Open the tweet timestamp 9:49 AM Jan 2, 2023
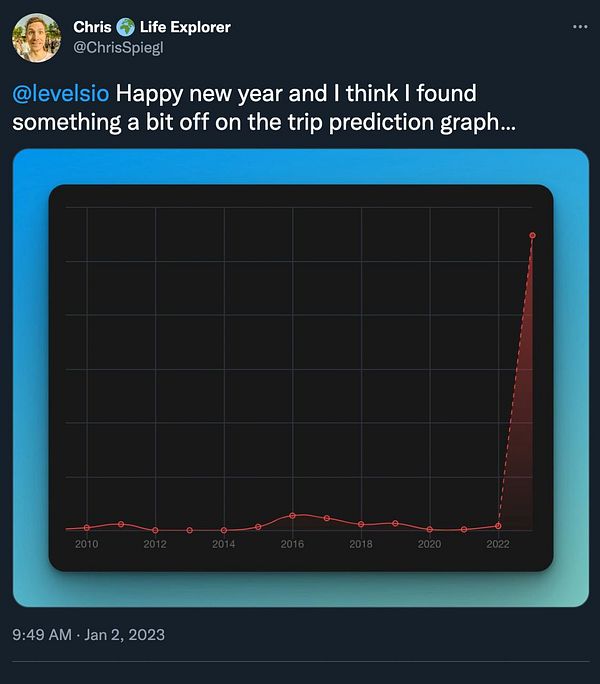 pyautogui.click(x=89, y=634)
